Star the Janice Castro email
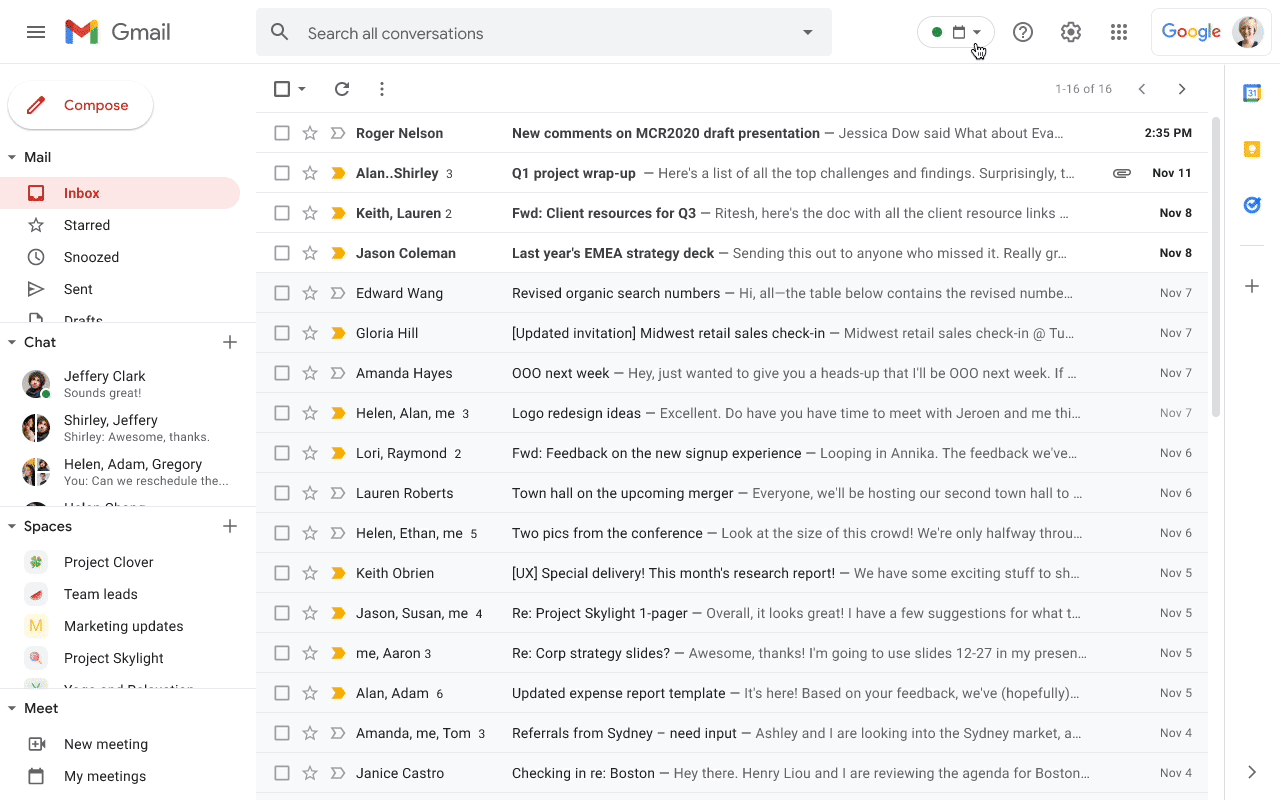Image resolution: width=1280 pixels, height=800 pixels. (310, 773)
